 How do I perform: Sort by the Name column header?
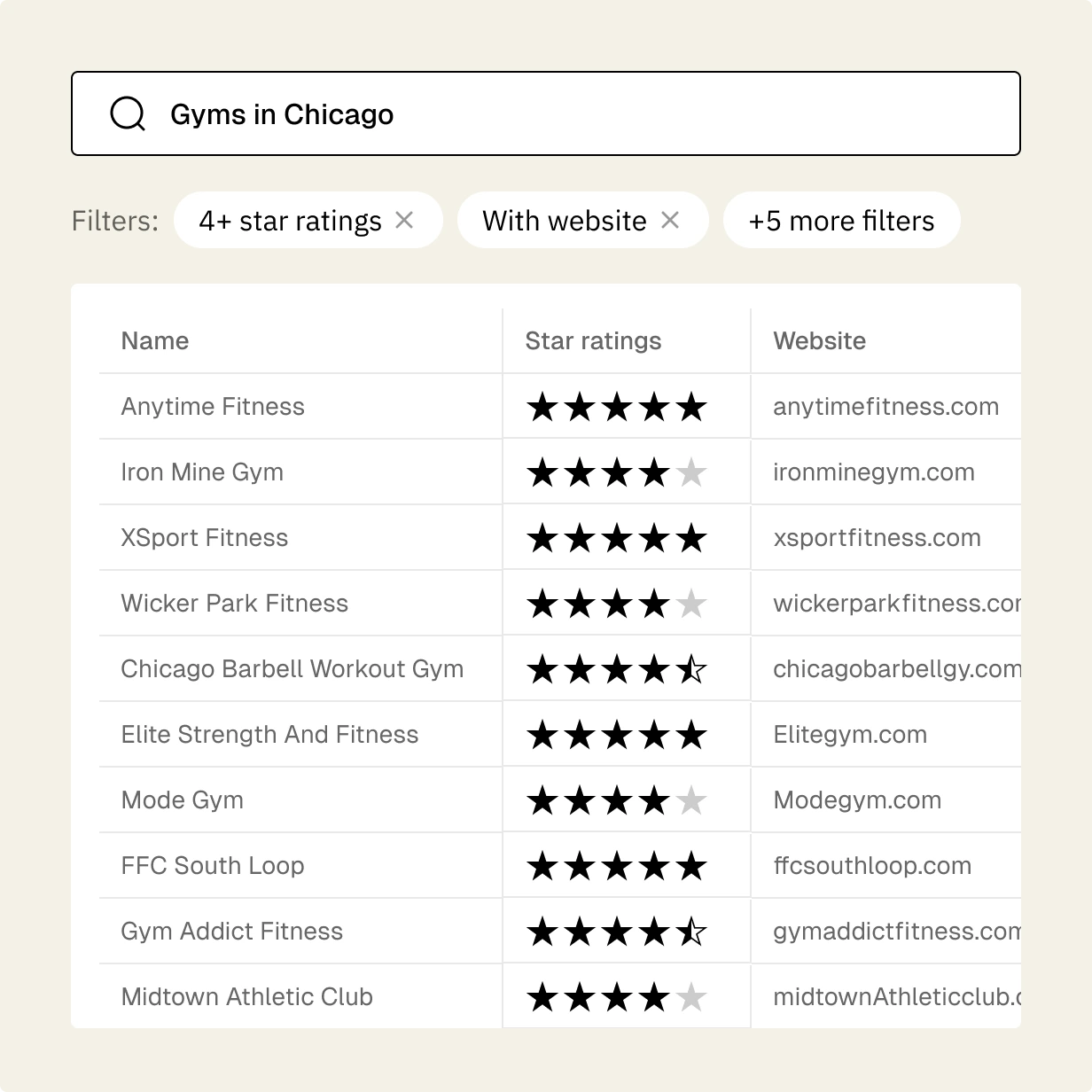(155, 341)
